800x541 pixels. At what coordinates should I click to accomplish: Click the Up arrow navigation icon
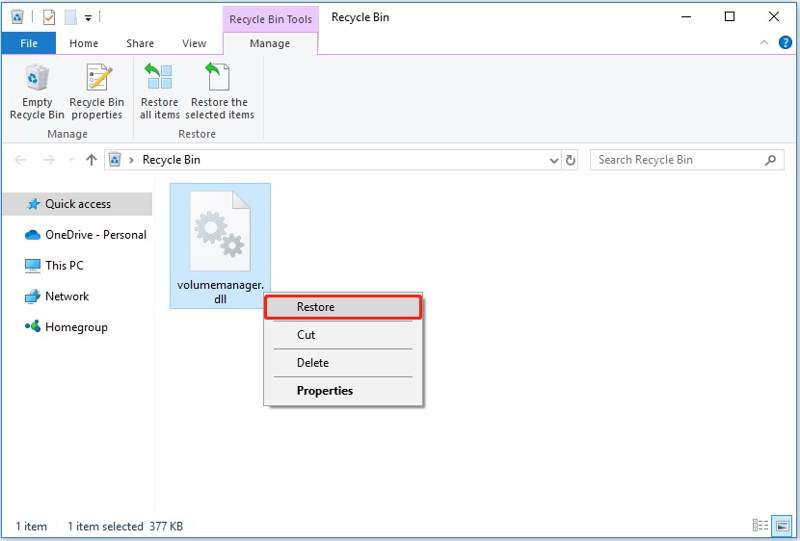point(92,160)
